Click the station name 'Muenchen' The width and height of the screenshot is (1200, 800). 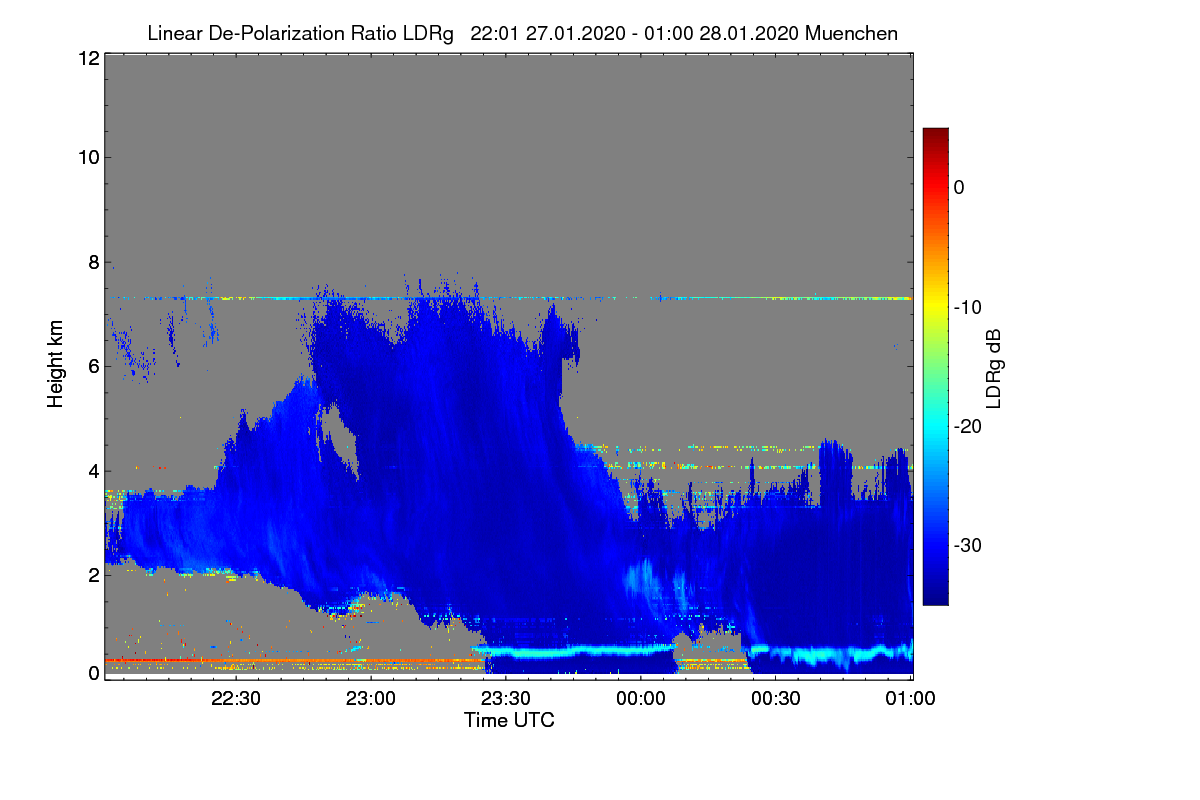click(852, 34)
